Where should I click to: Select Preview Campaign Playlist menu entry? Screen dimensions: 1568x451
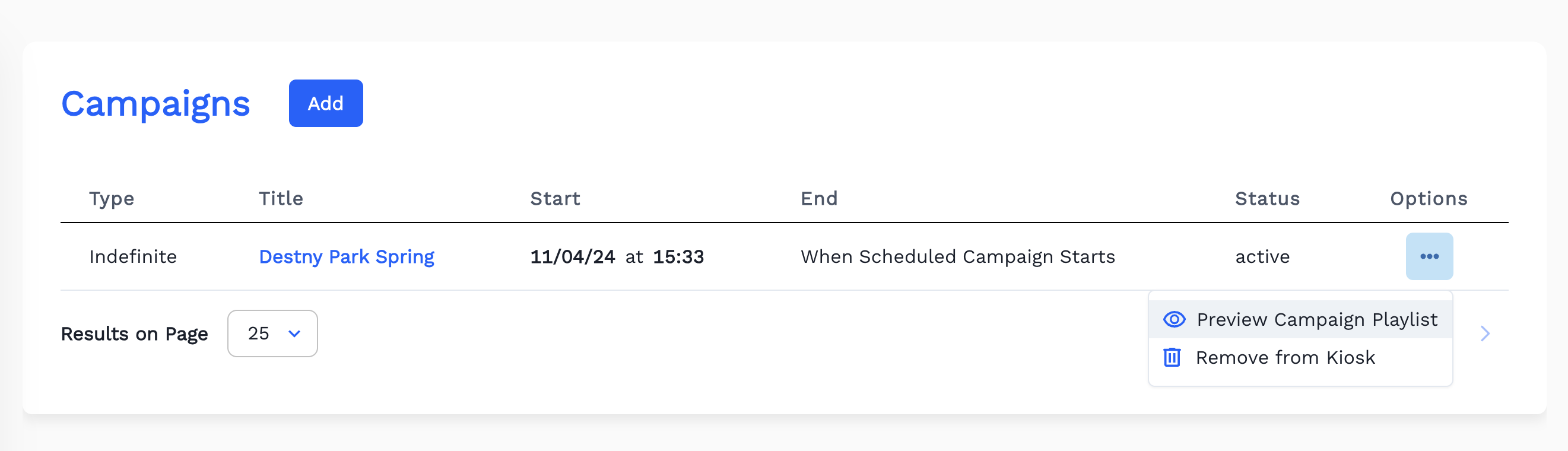click(1316, 319)
